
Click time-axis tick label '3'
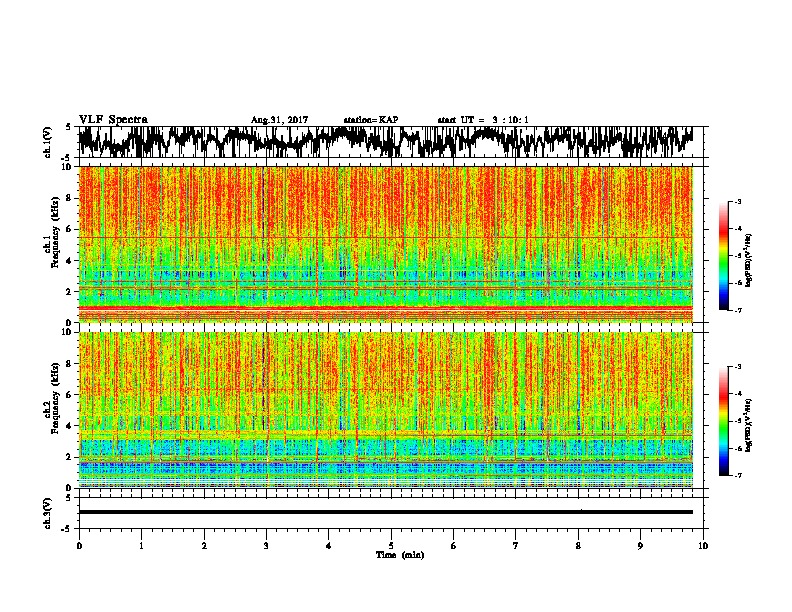pos(266,546)
